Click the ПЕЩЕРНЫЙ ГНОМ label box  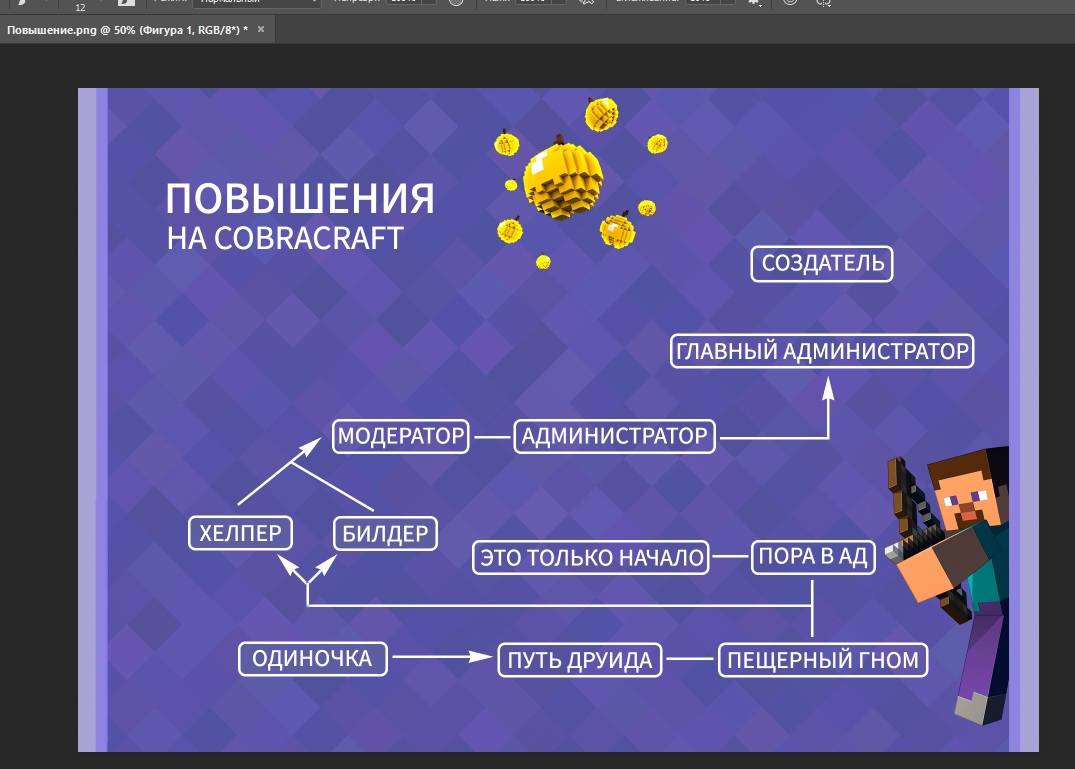point(823,660)
